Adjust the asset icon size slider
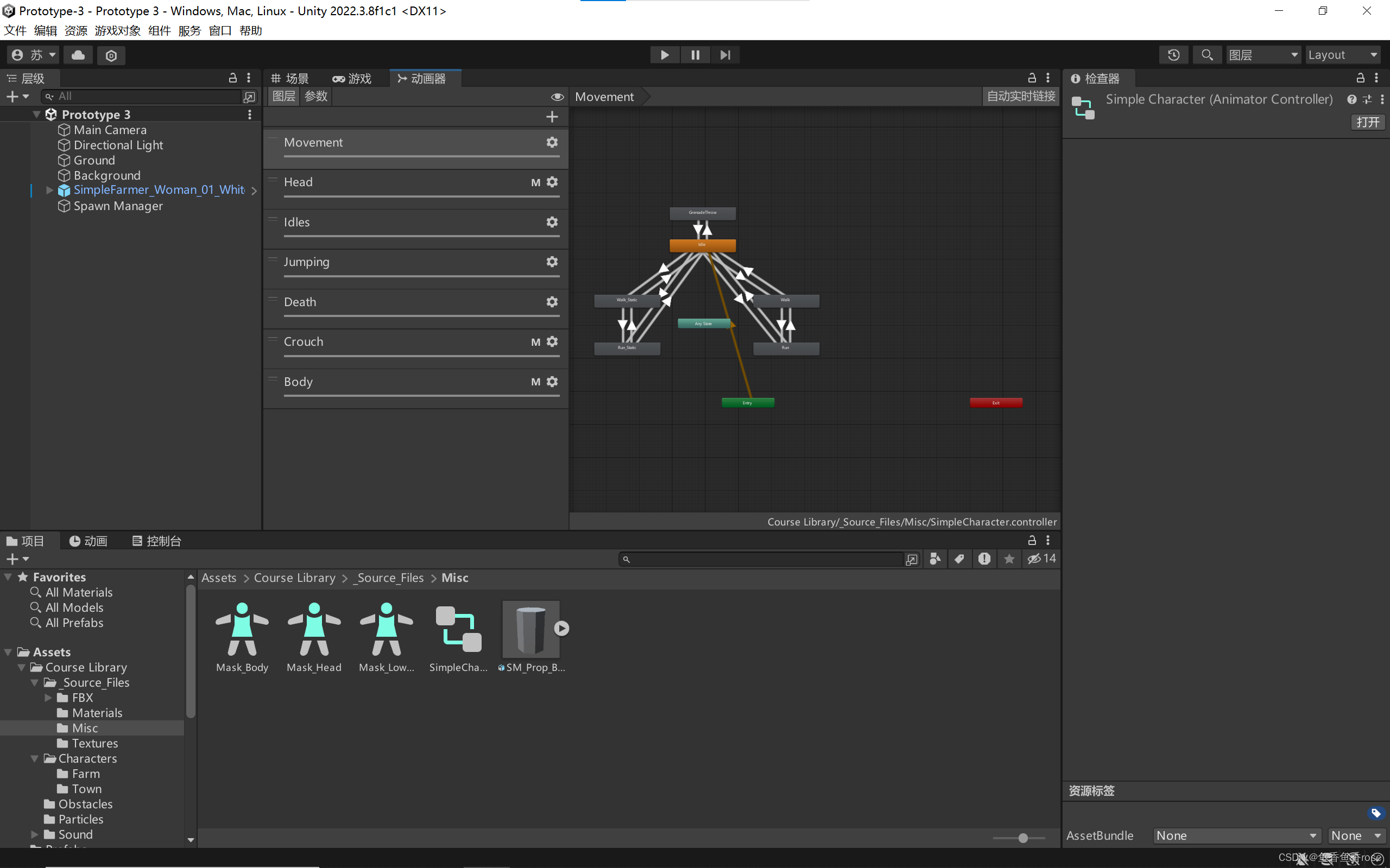 (1022, 838)
